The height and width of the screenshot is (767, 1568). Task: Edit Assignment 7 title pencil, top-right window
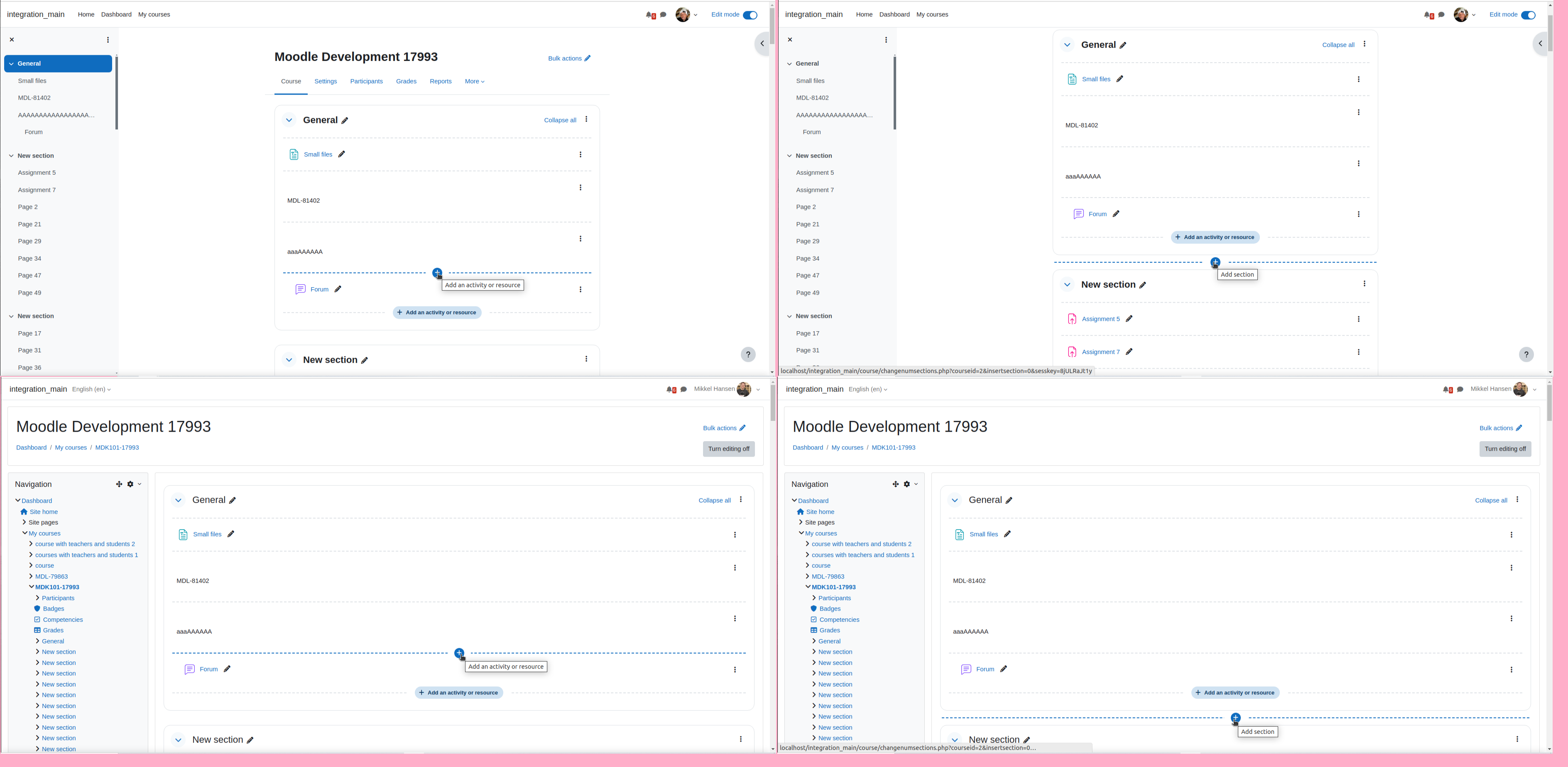[1129, 352]
